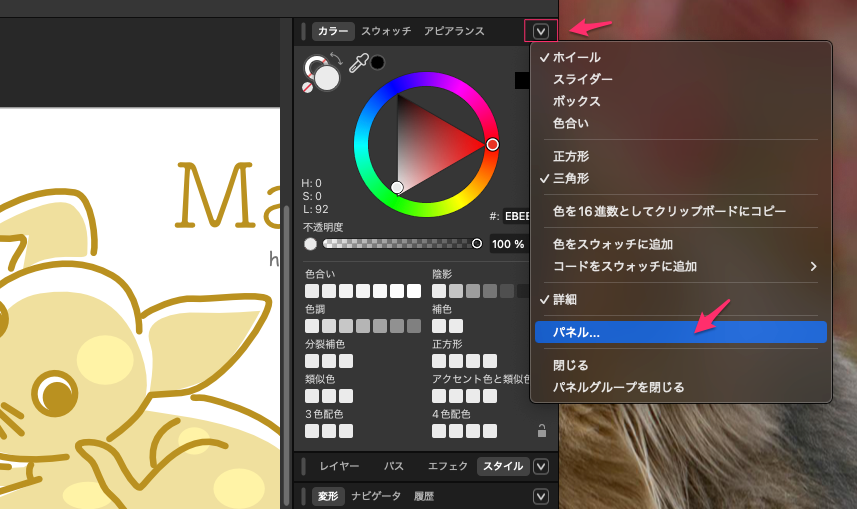Click the no-color (none) icon
The image size is (857, 509).
(x=308, y=88)
